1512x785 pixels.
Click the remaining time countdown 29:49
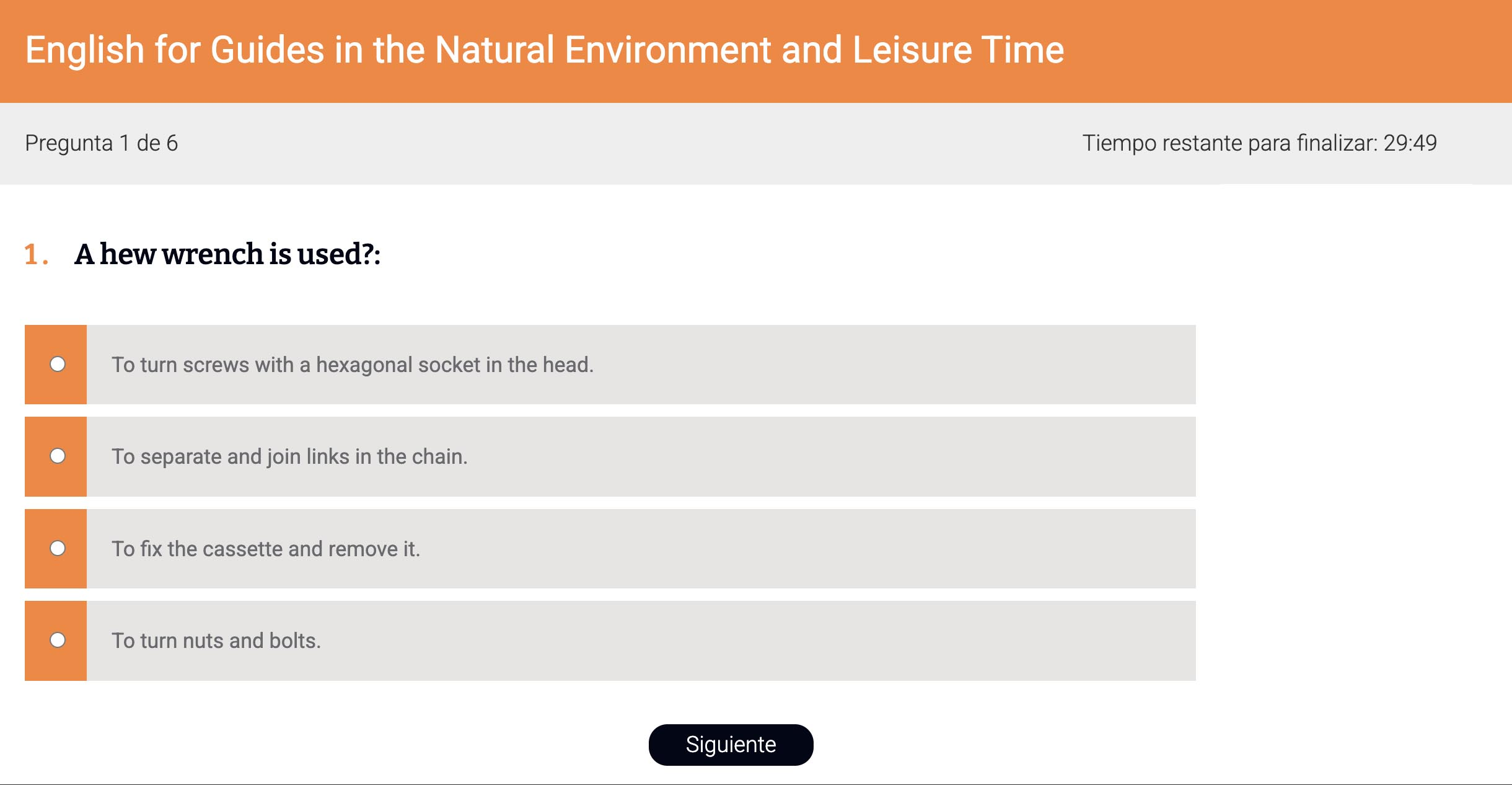coord(1410,143)
